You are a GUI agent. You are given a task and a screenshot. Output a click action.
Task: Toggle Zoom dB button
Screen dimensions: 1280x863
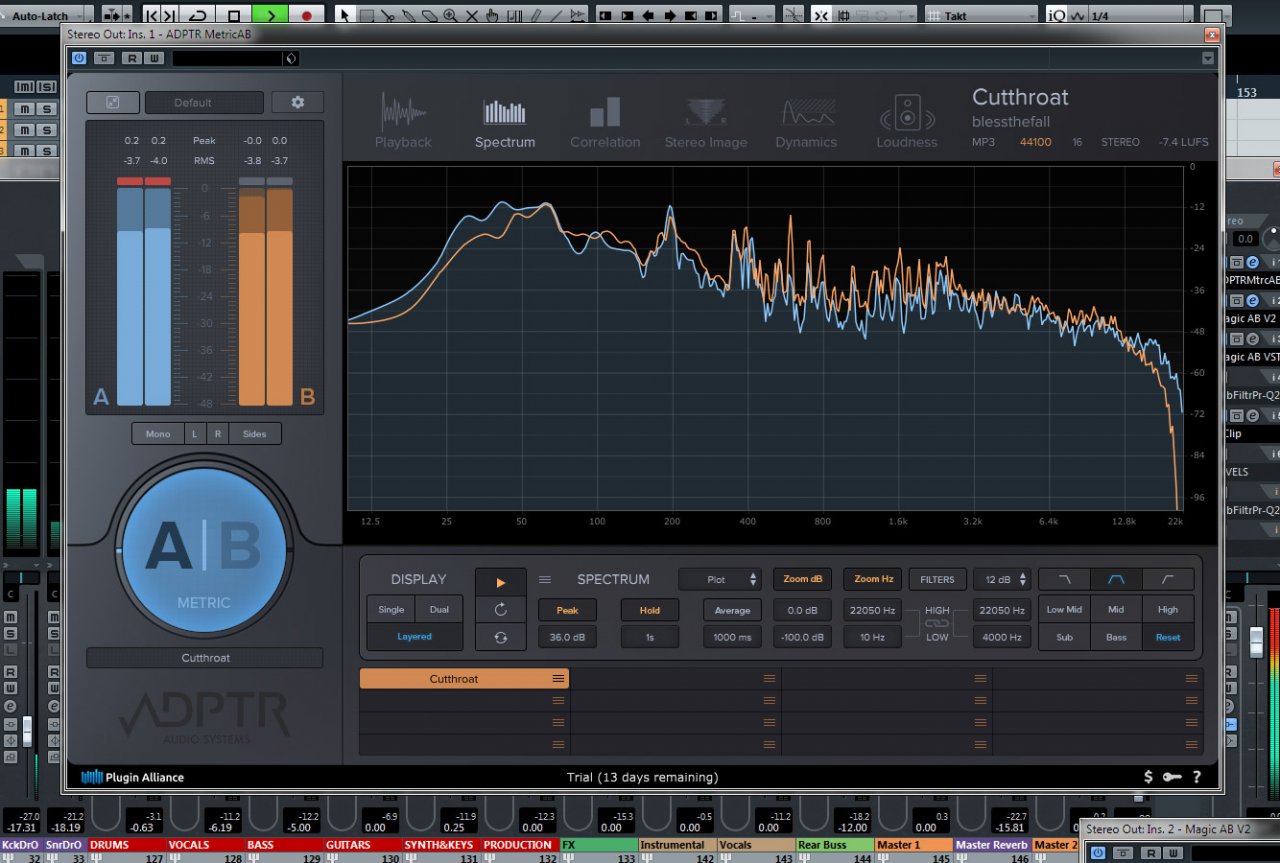point(803,579)
